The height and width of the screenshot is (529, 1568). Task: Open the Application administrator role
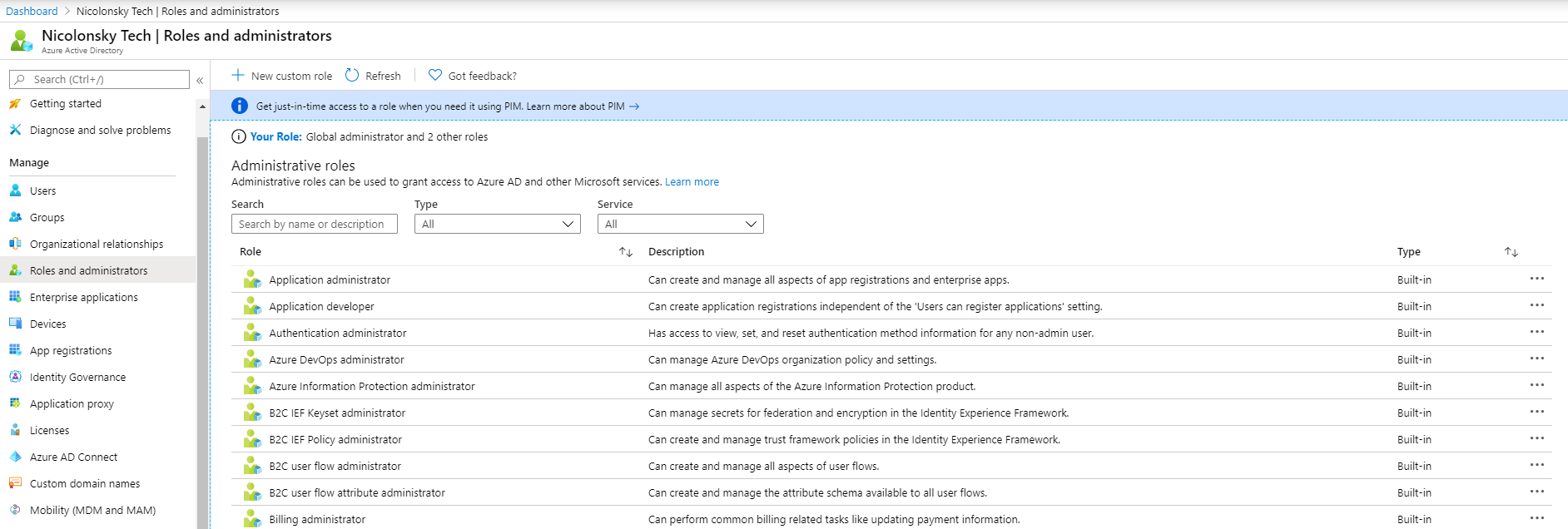click(x=330, y=279)
